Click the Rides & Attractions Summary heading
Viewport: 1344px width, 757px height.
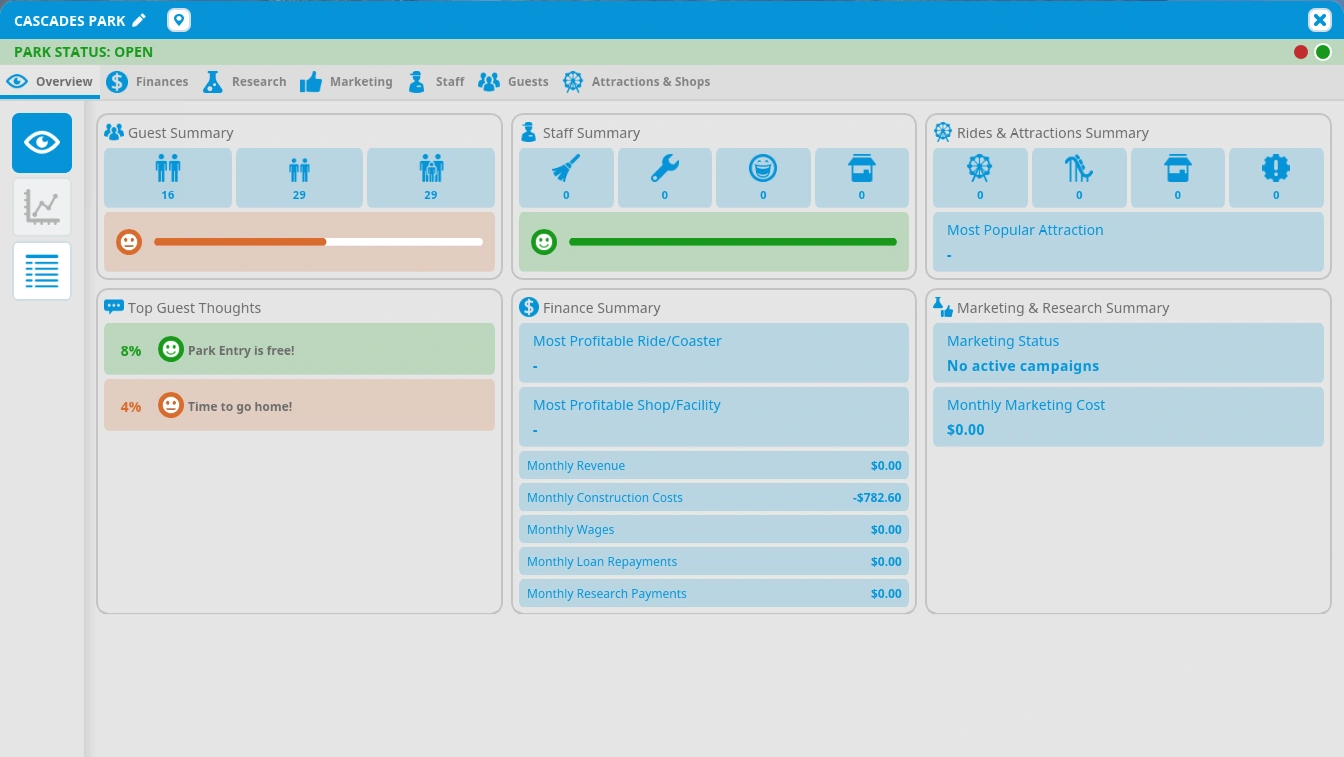(x=1053, y=133)
